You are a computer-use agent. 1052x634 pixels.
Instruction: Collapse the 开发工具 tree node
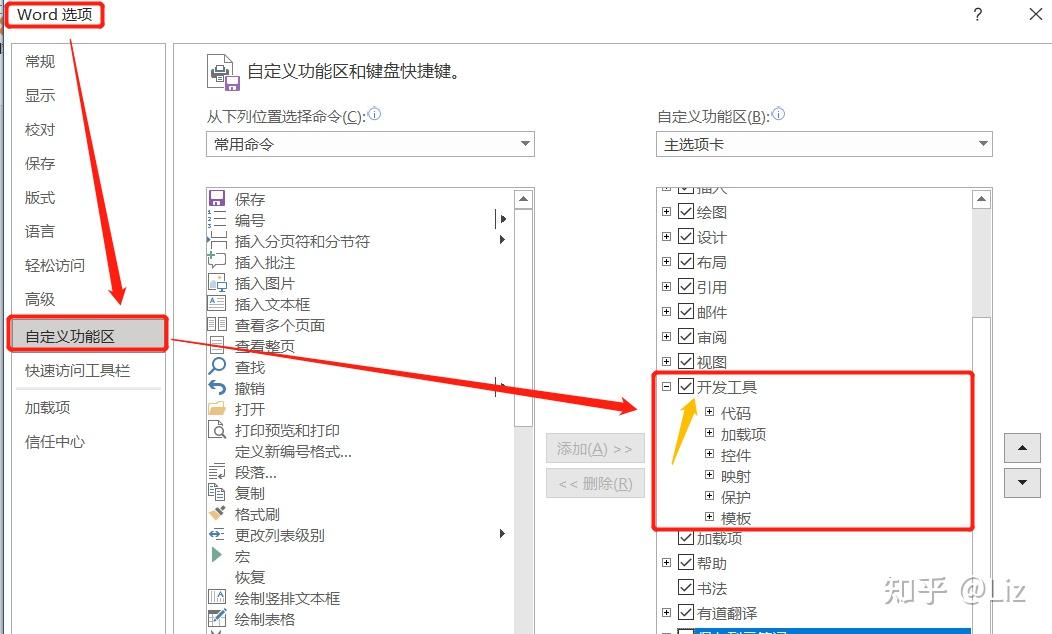click(x=666, y=386)
